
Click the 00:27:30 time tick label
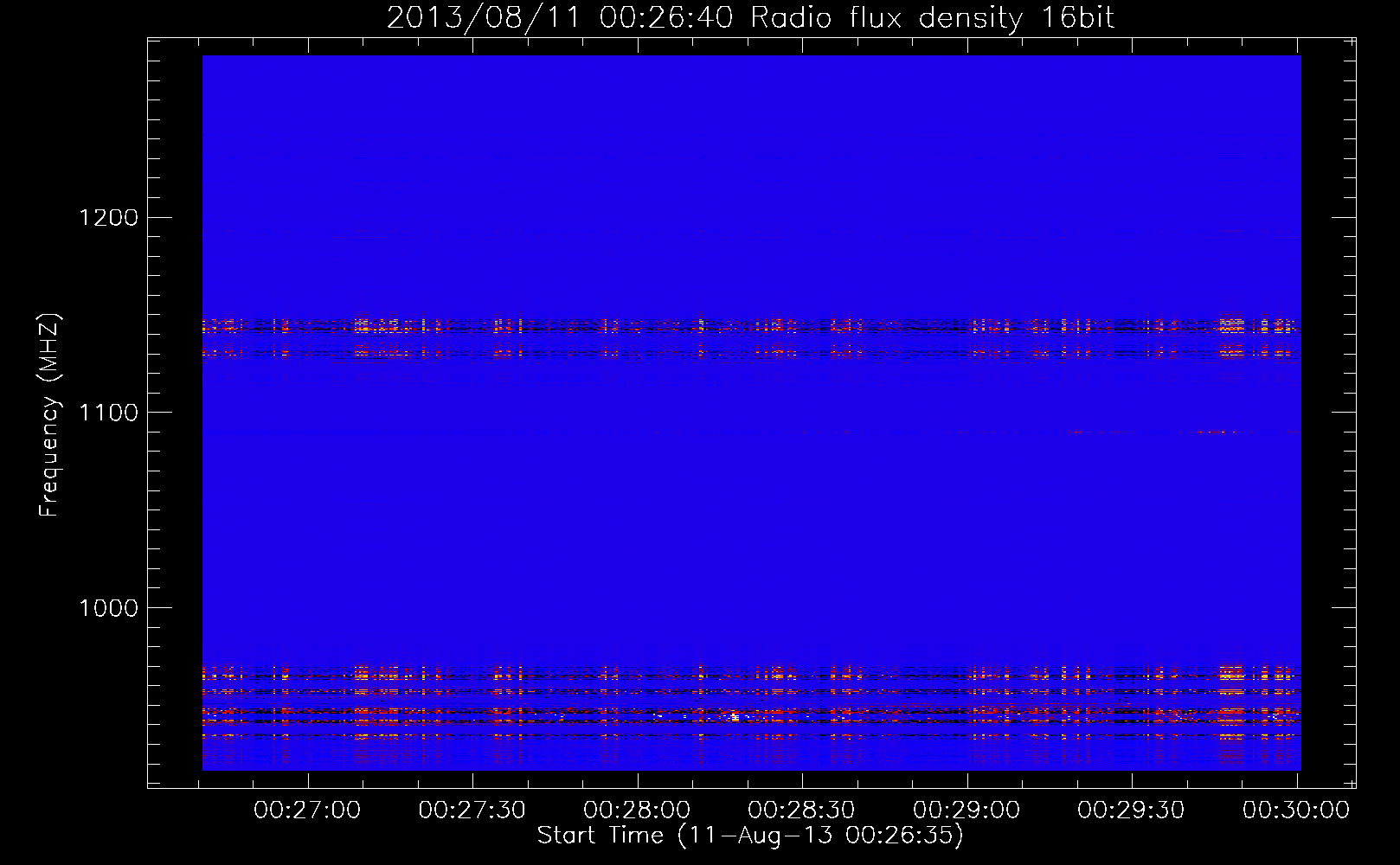472,811
